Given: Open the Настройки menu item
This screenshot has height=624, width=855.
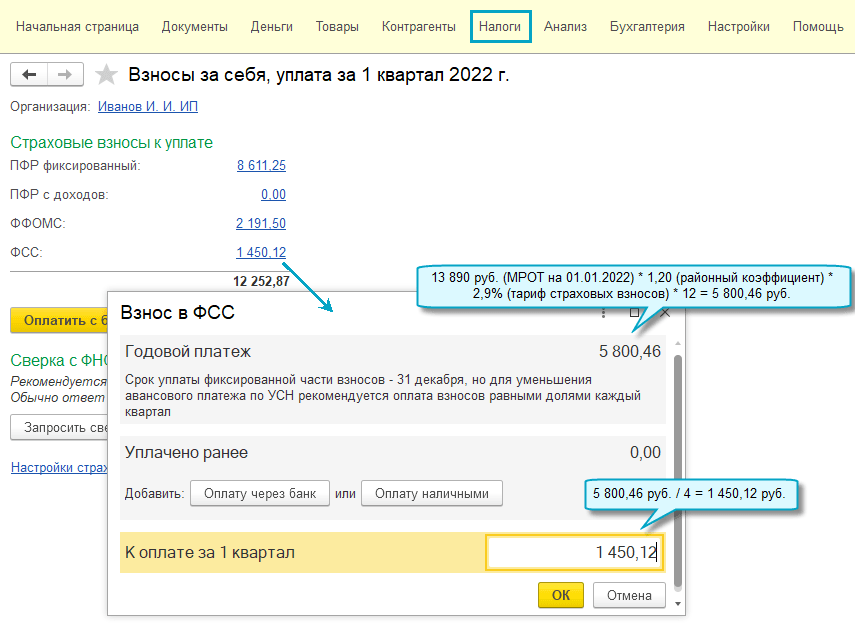Looking at the screenshot, I should (738, 27).
